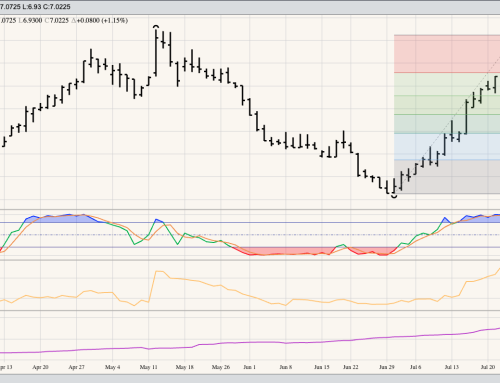
Task: Click the red Fibonacci retracement zone
Action: [447, 54]
